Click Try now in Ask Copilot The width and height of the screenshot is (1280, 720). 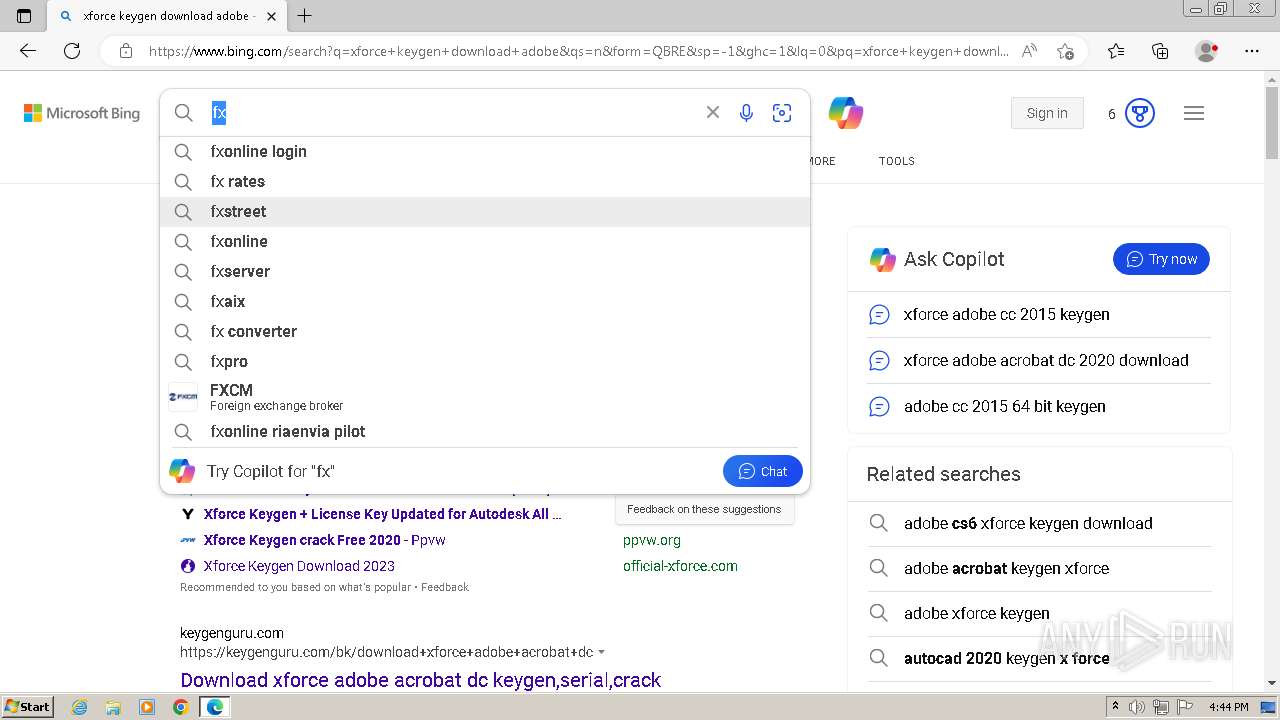[x=1161, y=259]
